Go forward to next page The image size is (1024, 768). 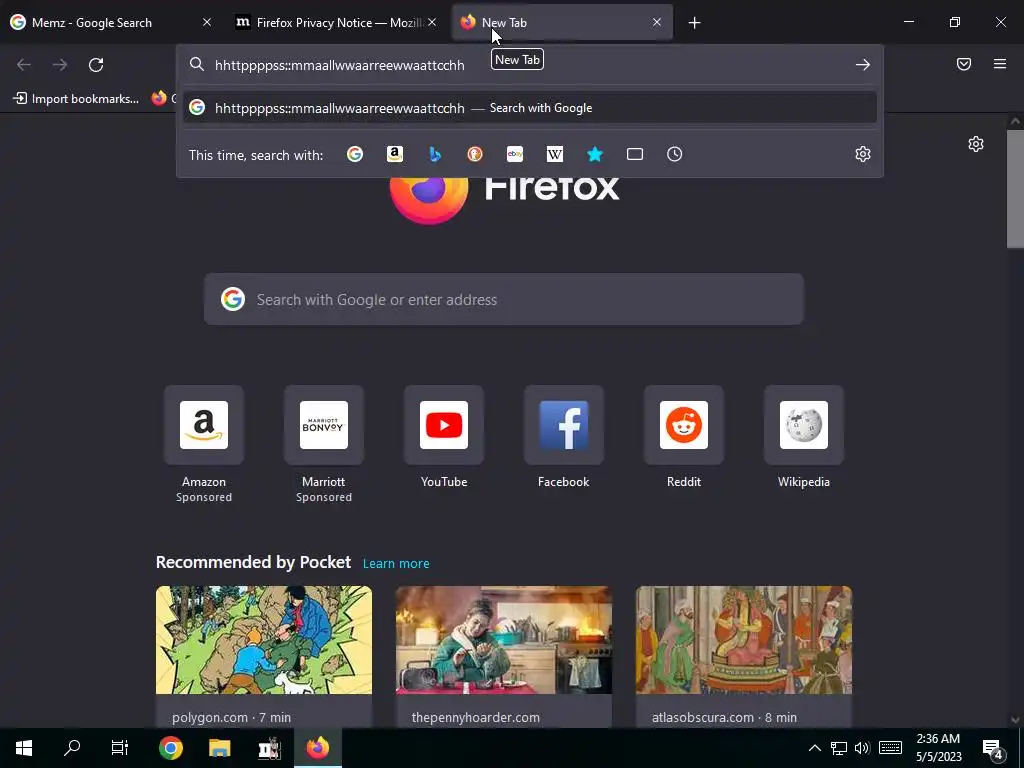tap(60, 65)
